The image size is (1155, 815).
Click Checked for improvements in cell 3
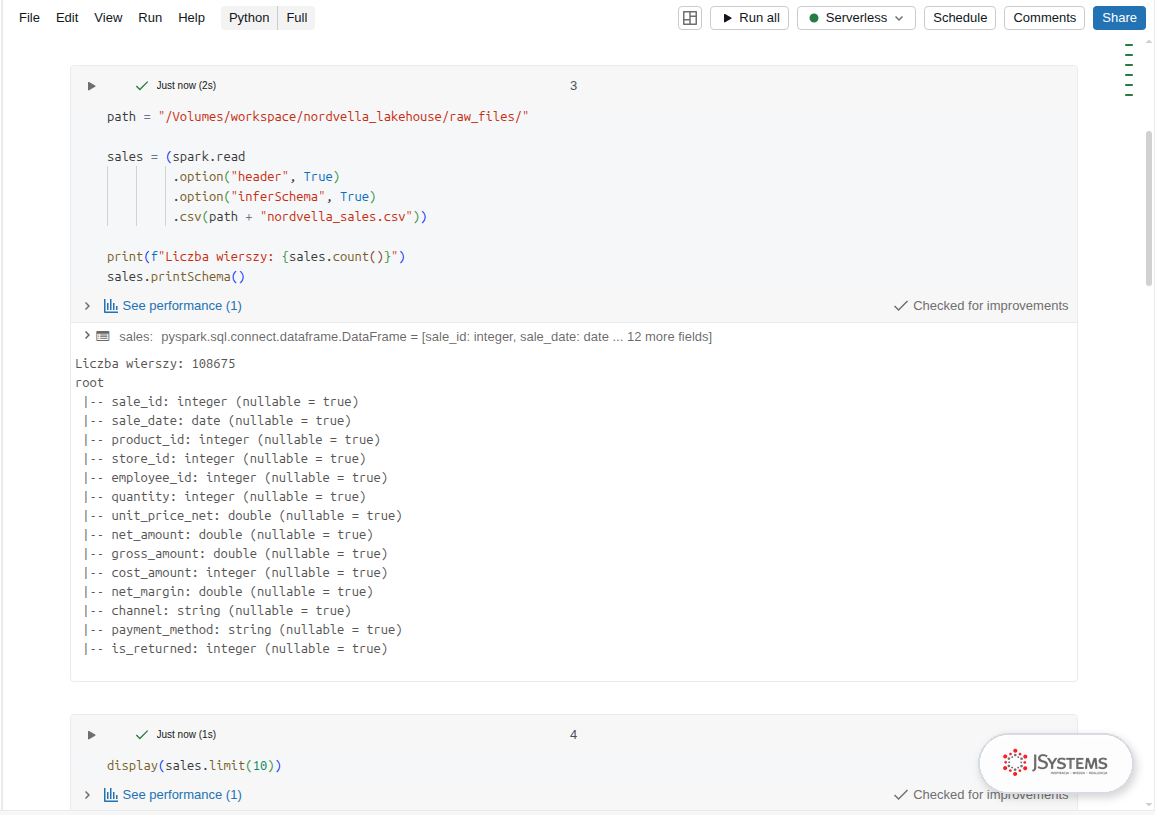click(980, 306)
